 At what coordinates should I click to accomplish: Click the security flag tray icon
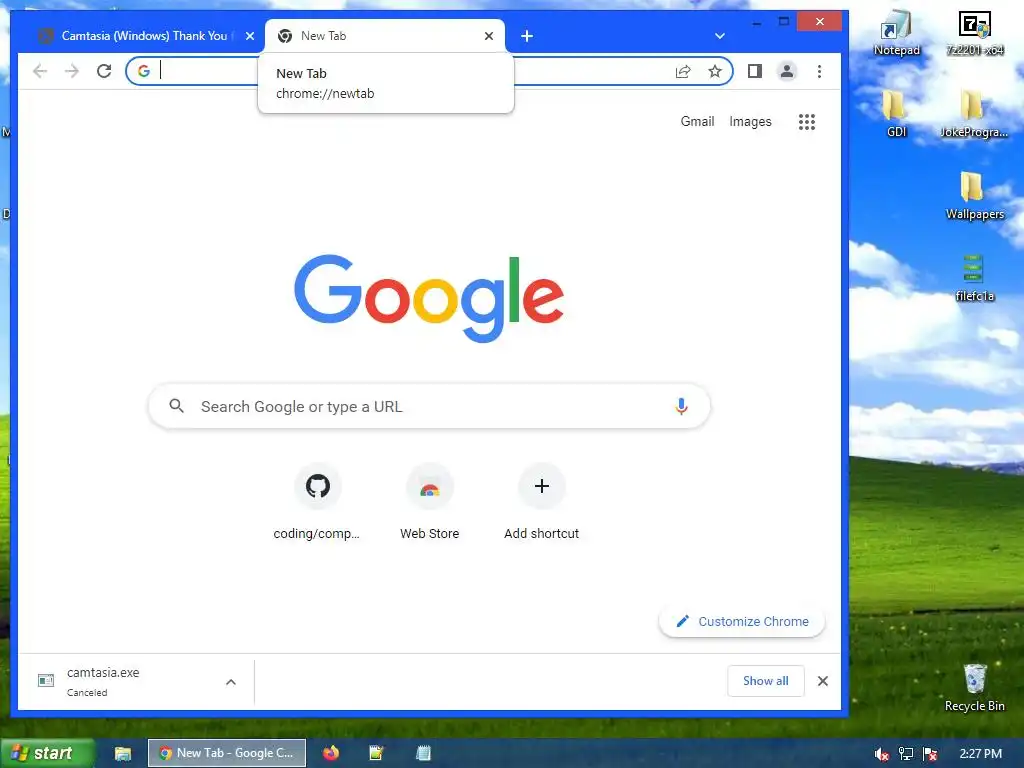(x=931, y=754)
